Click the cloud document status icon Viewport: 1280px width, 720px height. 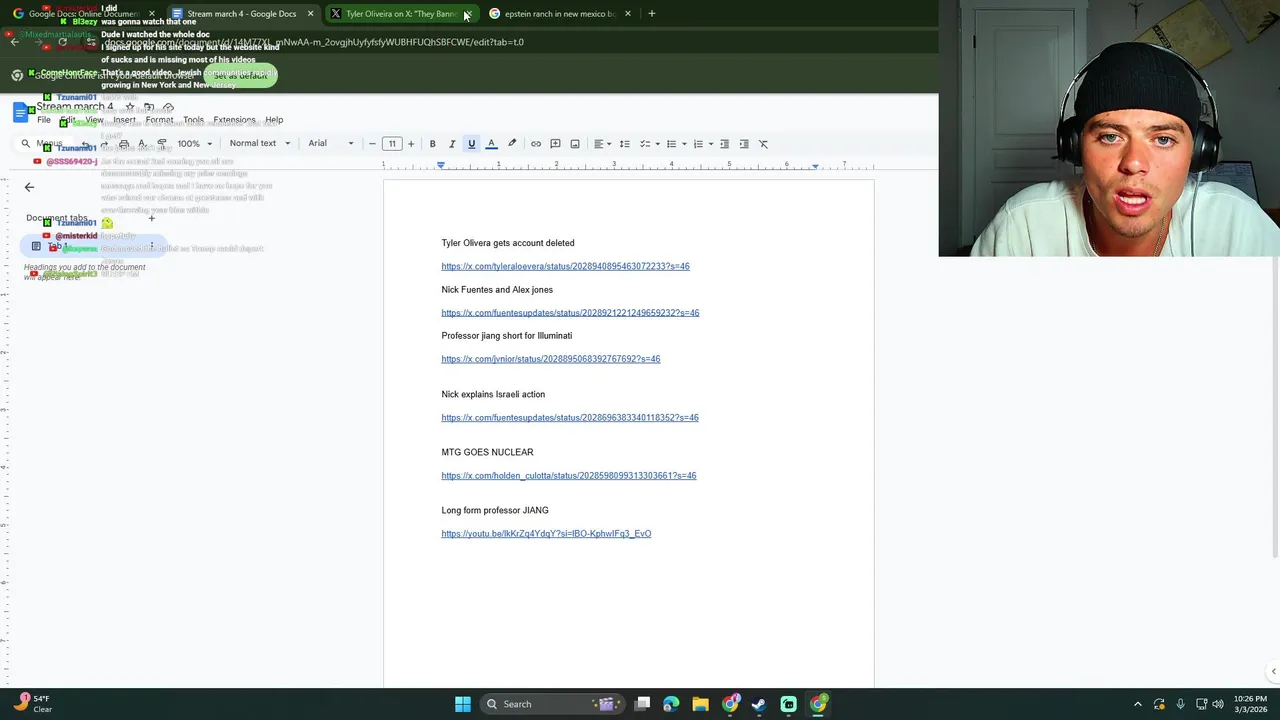pyautogui.click(x=168, y=107)
